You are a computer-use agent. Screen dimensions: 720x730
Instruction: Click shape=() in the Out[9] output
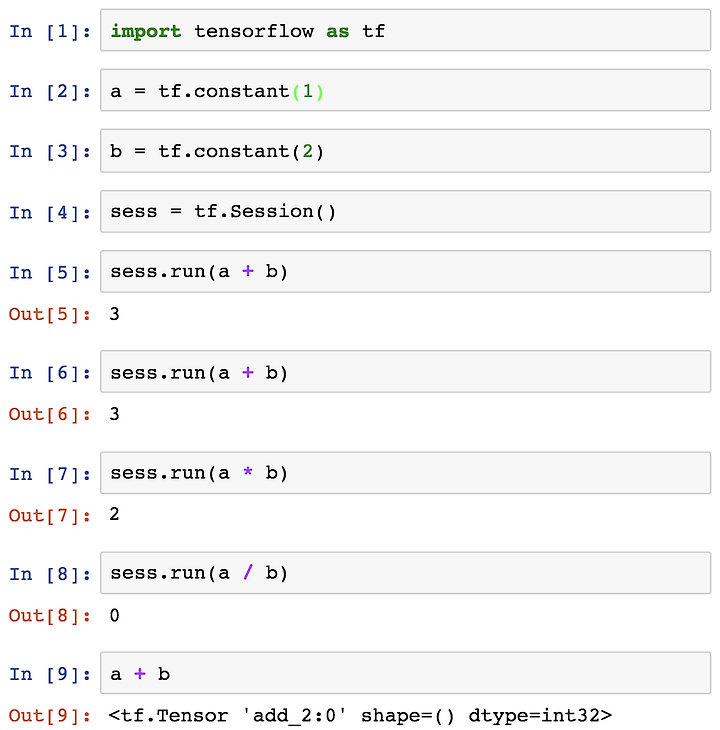pyautogui.click(x=408, y=716)
